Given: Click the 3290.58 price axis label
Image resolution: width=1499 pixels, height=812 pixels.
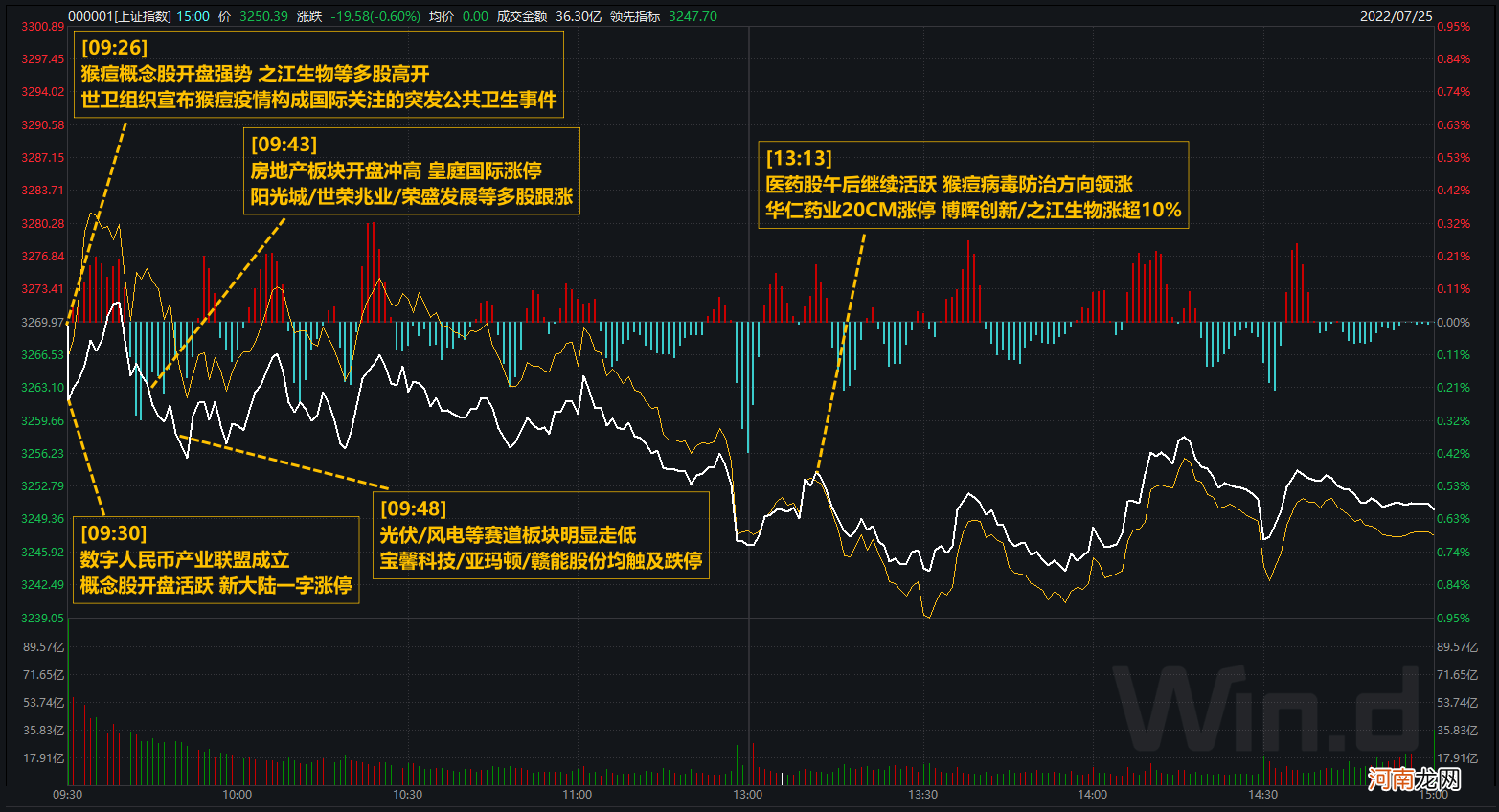Looking at the screenshot, I should [x=43, y=125].
